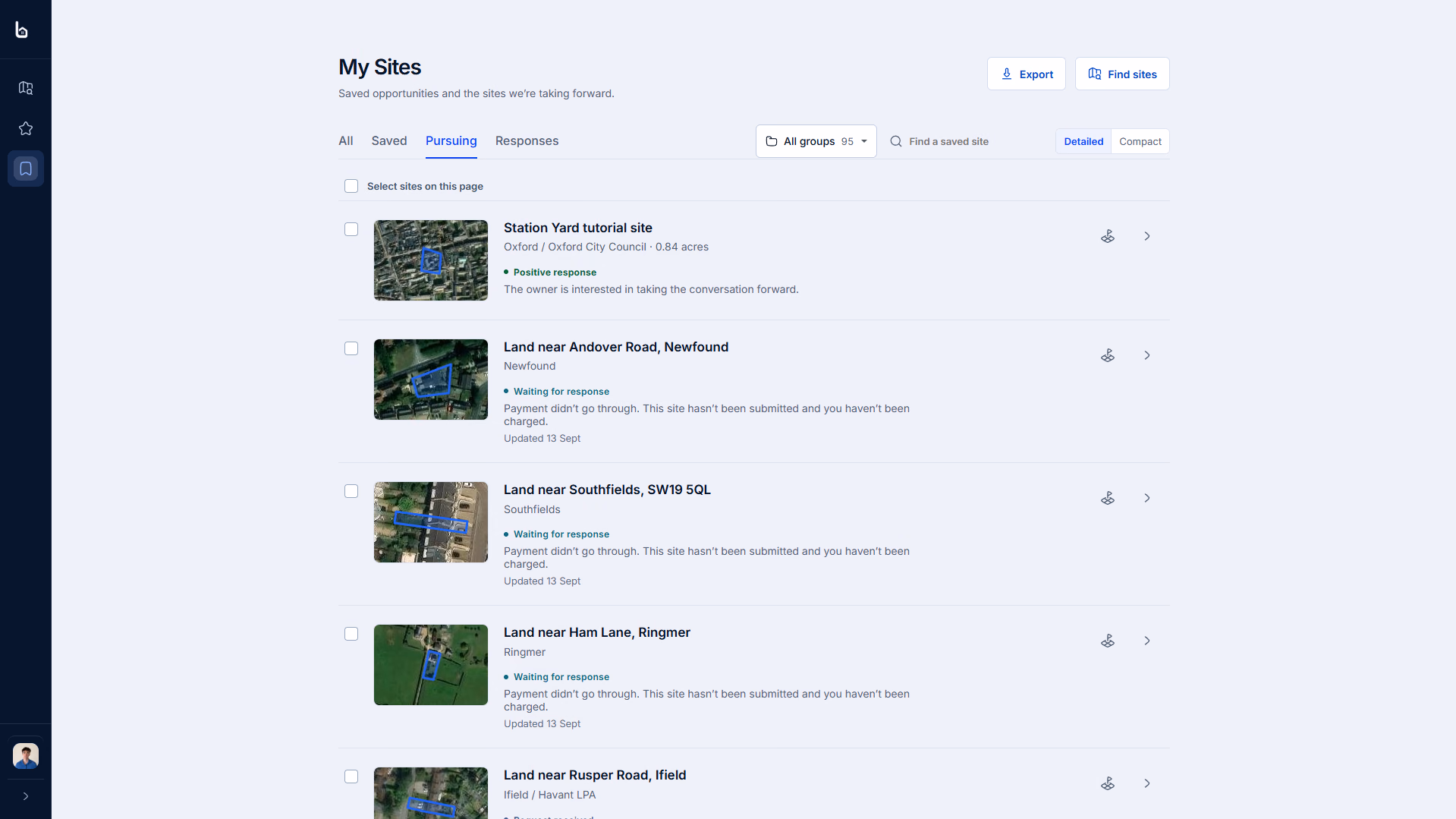Open the Station Yard aerial thumbnail

click(x=431, y=260)
